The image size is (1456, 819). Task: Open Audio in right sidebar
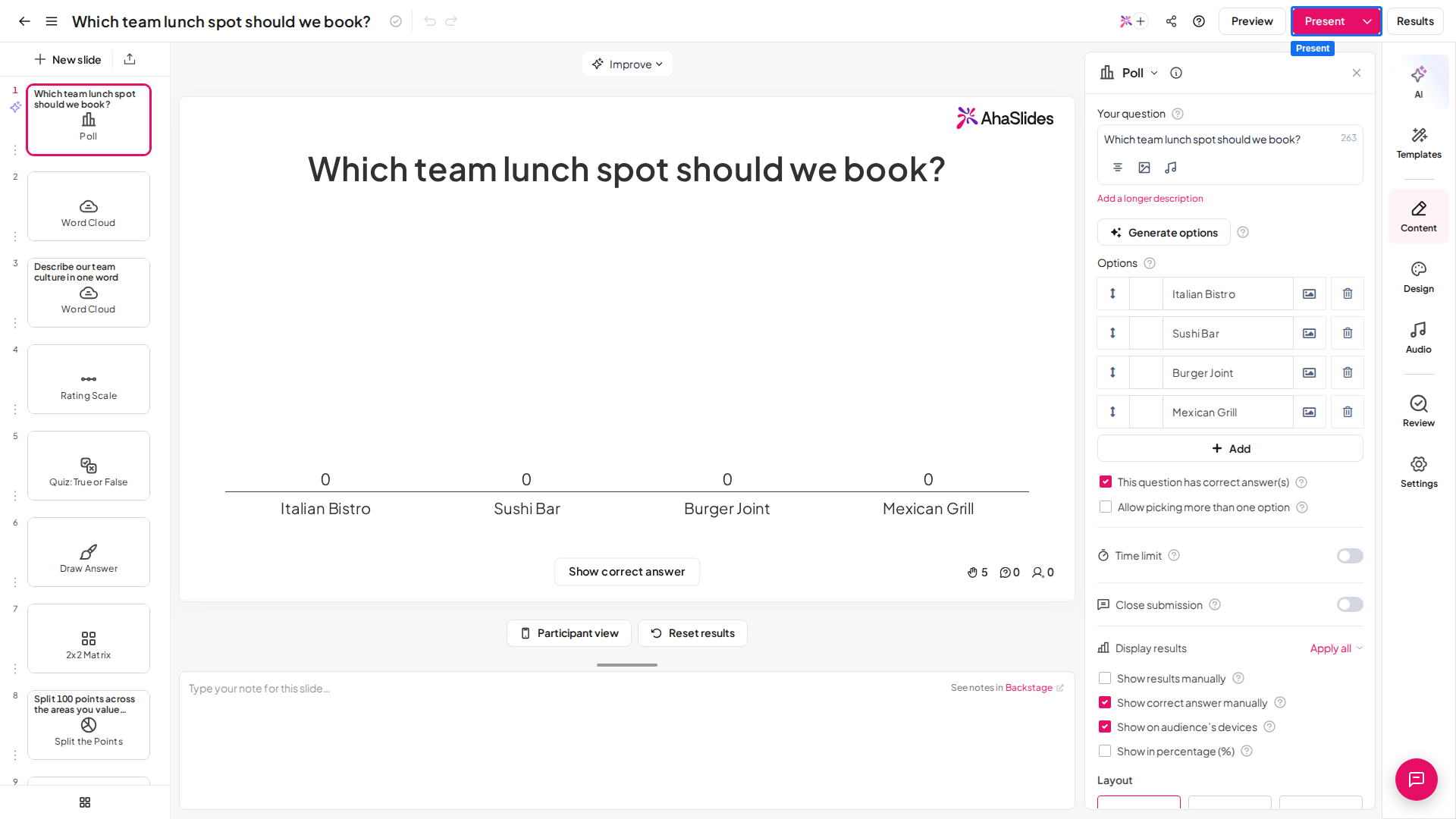click(1419, 337)
